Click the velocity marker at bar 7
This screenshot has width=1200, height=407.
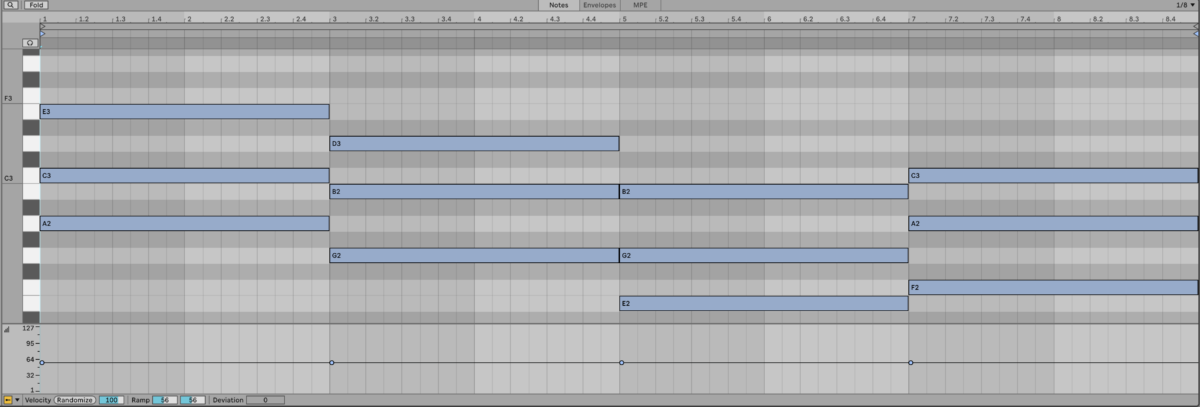(x=911, y=362)
